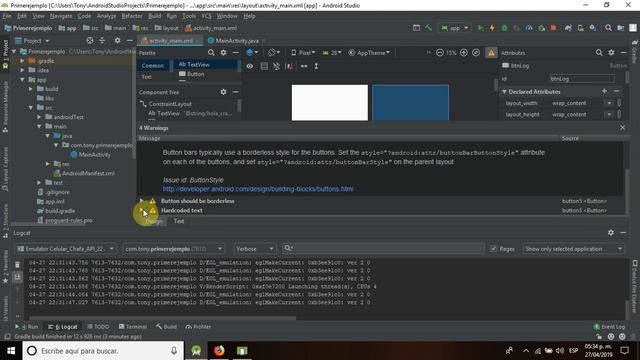The width and height of the screenshot is (640, 360).
Task: Open the Attributes panel settings gear
Action: click(611, 53)
